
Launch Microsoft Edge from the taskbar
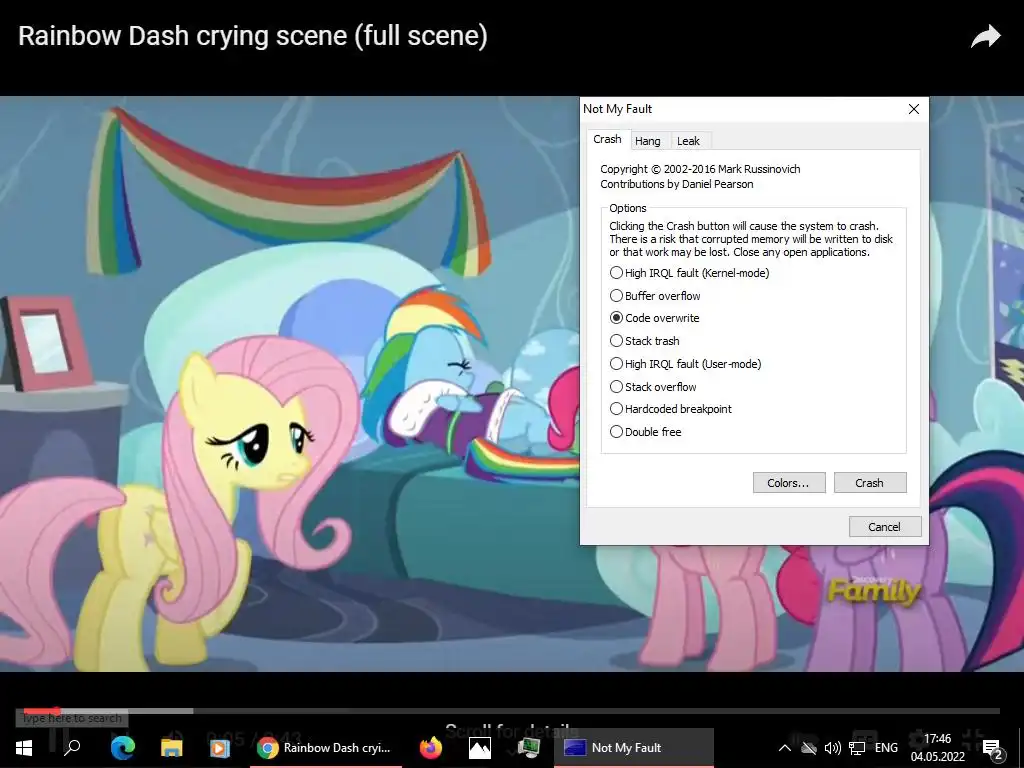point(123,748)
